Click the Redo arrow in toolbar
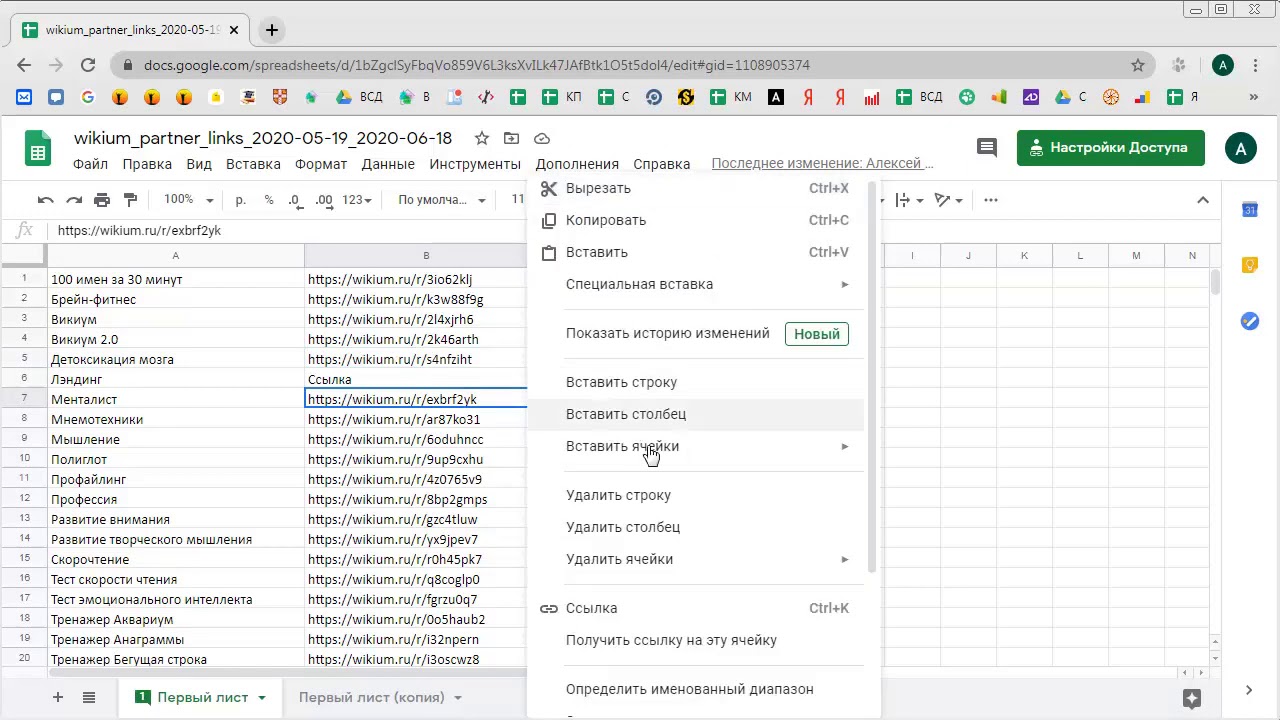This screenshot has height=720, width=1280. (73, 200)
